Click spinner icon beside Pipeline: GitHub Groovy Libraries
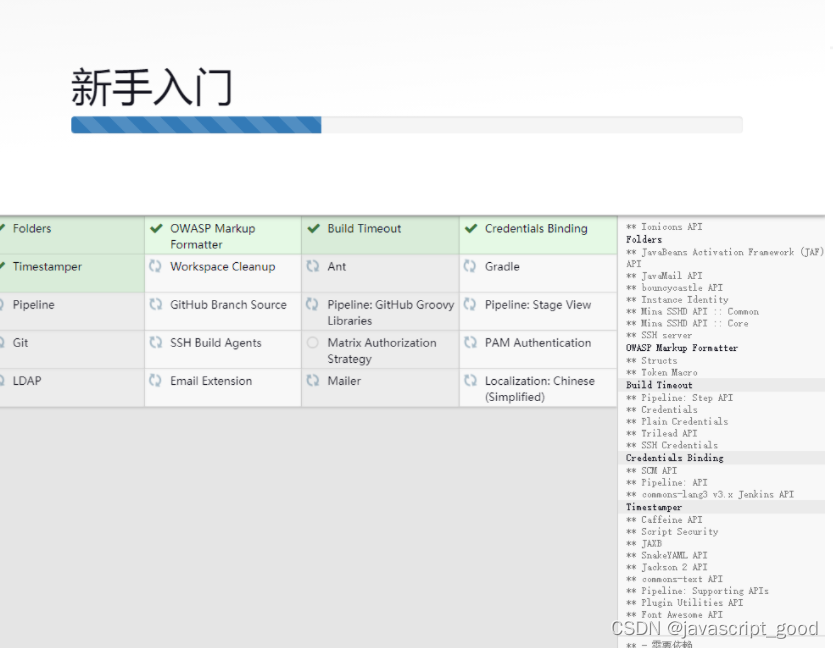The image size is (833, 648). tap(313, 304)
